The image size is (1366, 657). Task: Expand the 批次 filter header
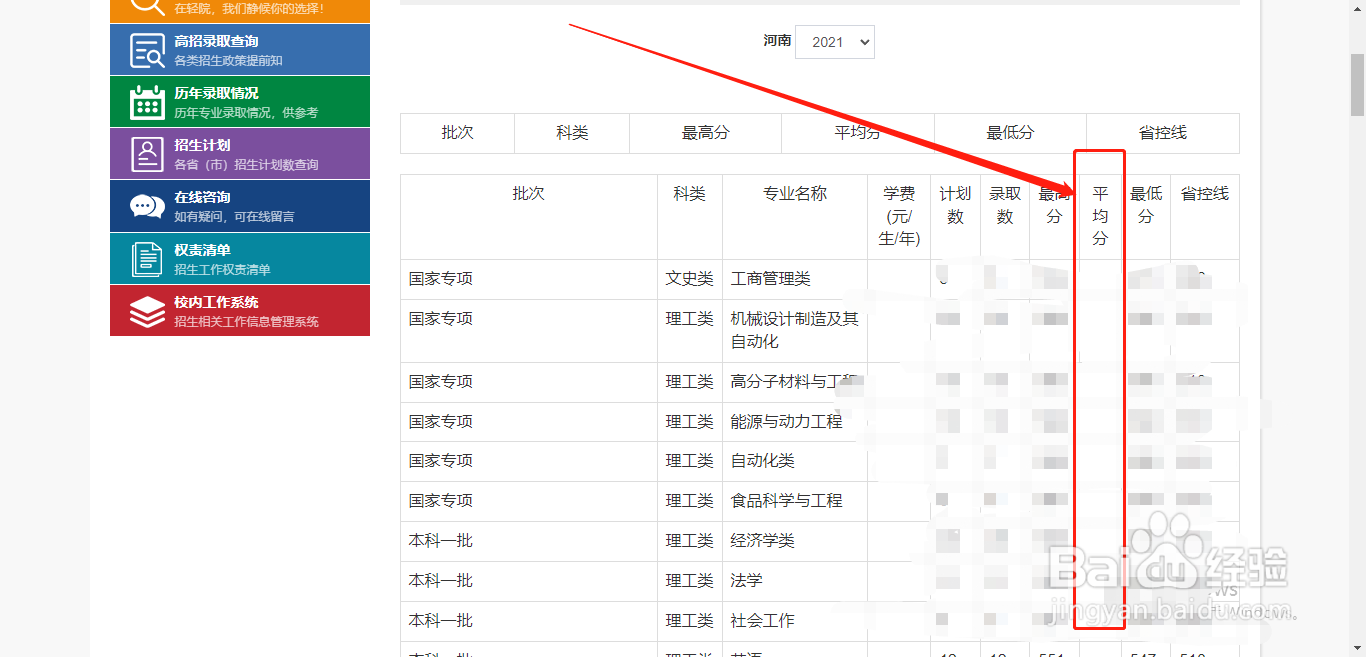tap(457, 133)
